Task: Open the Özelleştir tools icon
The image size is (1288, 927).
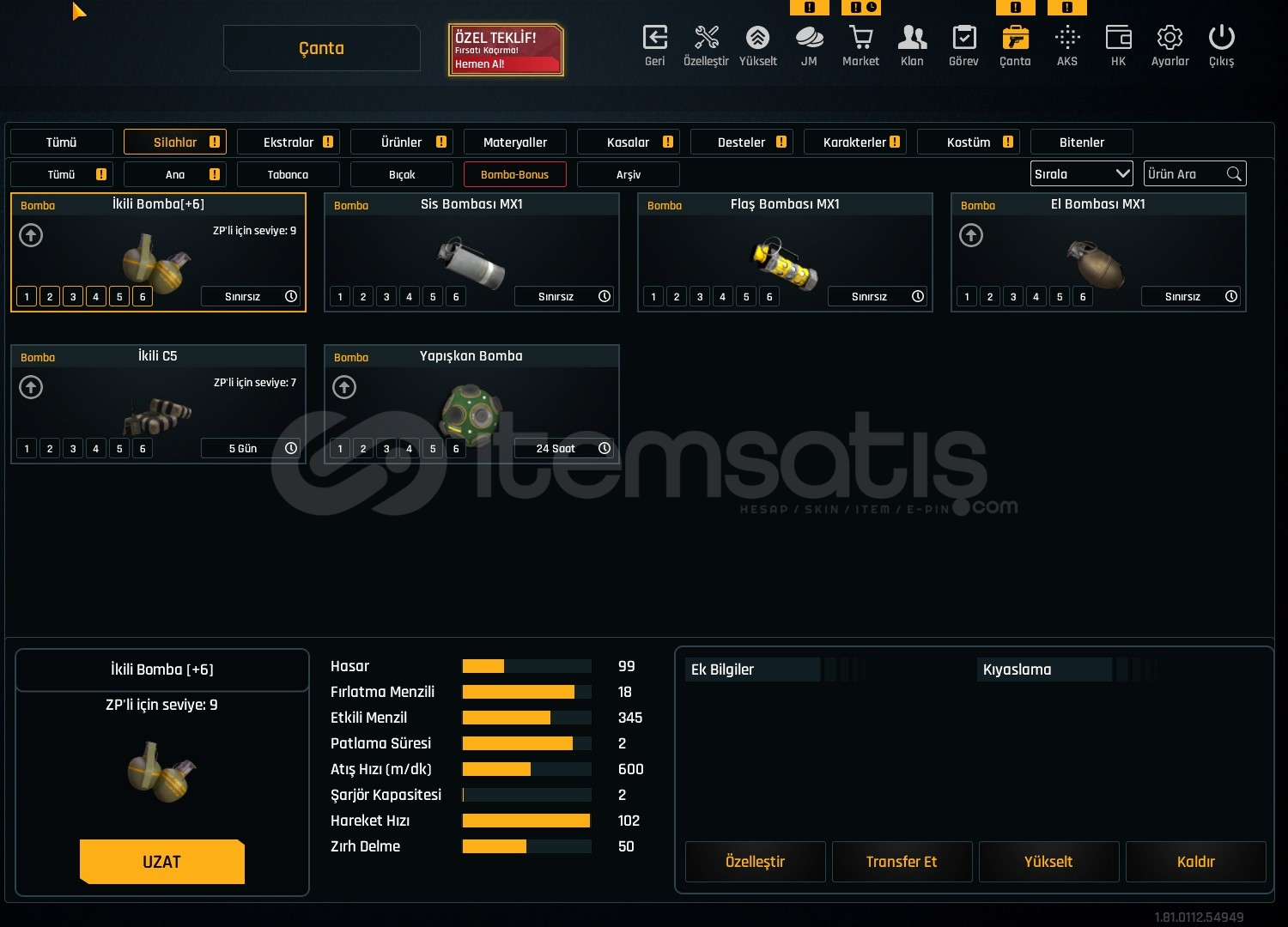Action: pyautogui.click(x=706, y=39)
